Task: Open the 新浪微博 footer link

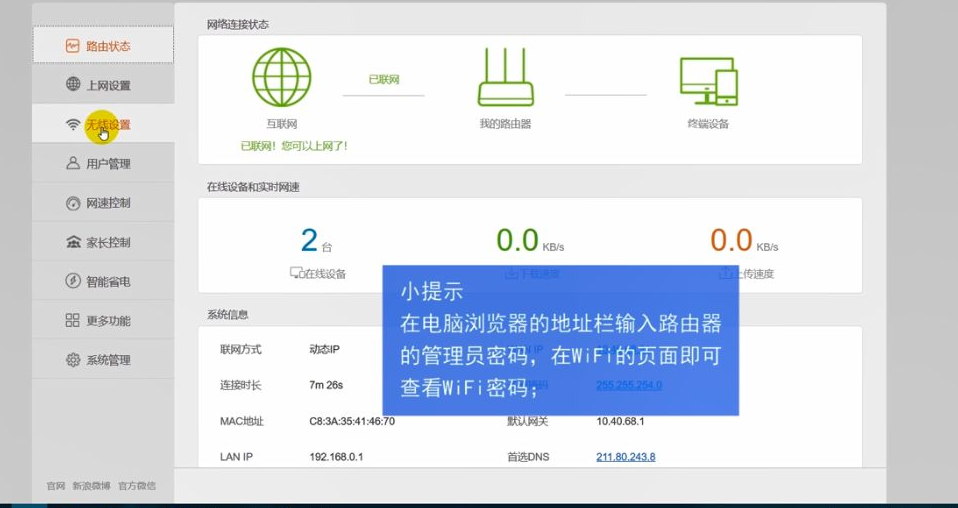Action: [x=90, y=486]
